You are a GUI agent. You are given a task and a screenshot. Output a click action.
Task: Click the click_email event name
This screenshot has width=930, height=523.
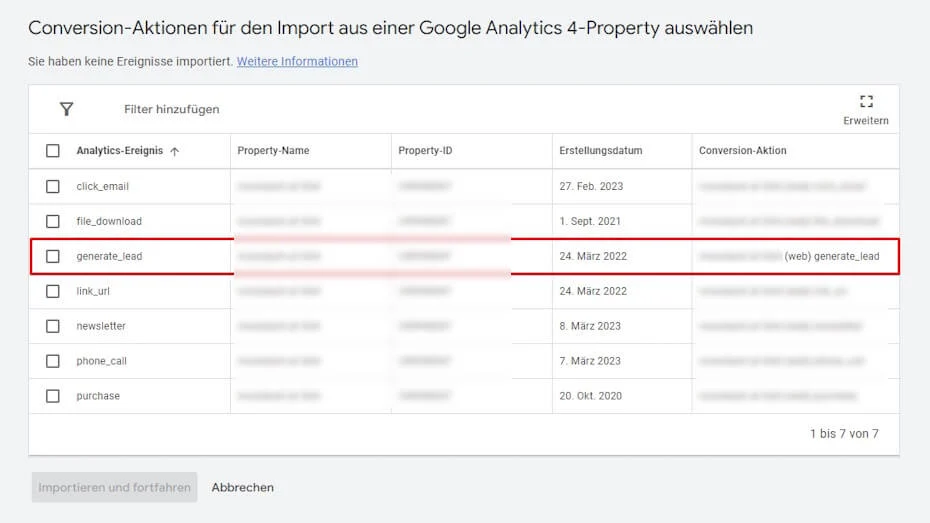102,186
